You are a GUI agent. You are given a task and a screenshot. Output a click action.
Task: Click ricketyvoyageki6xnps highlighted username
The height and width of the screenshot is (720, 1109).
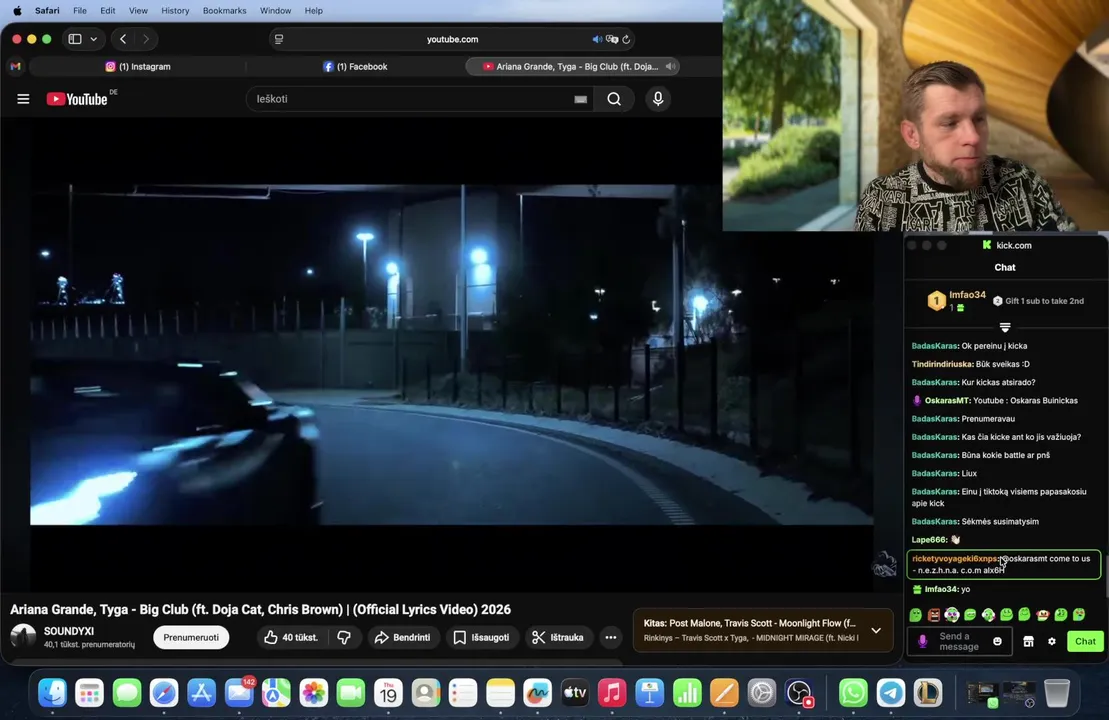954,559
